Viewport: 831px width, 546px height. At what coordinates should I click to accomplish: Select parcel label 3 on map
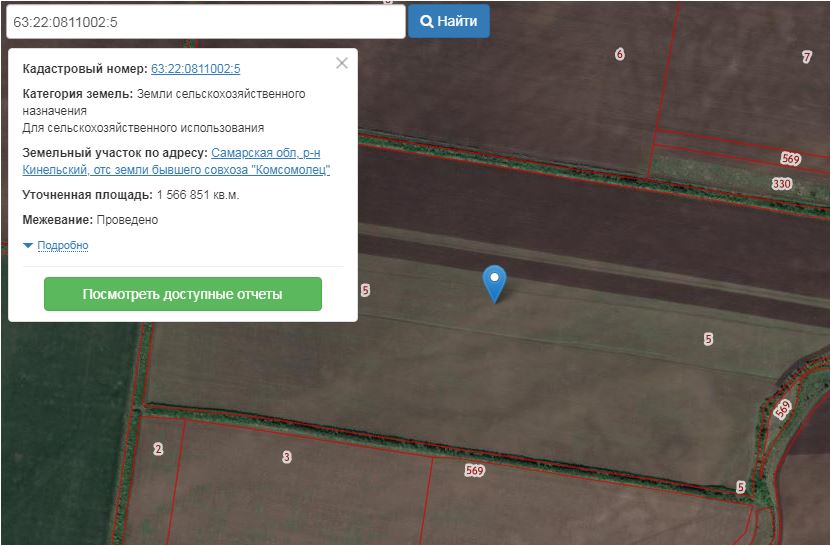287,457
